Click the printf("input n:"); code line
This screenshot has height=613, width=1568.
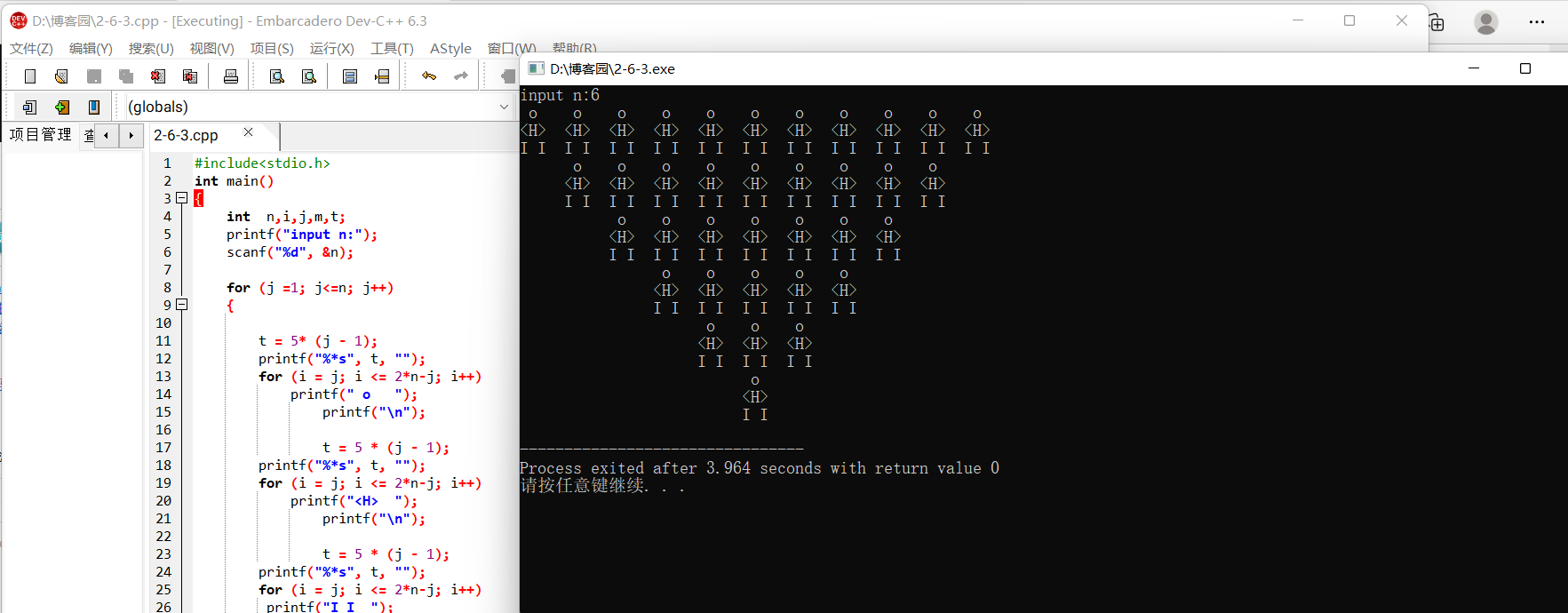coord(302,235)
